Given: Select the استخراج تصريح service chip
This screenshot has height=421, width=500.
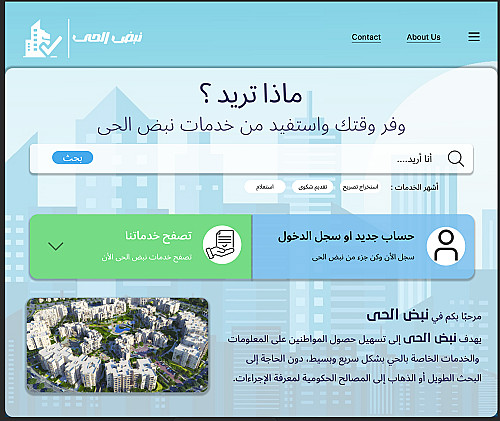Looking at the screenshot, I should [x=360, y=187].
